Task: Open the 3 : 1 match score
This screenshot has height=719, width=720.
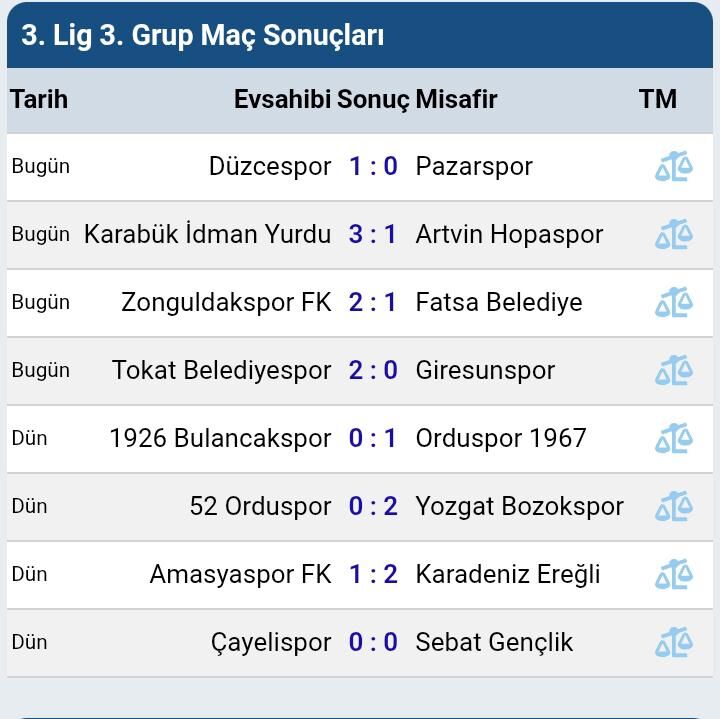Action: [x=373, y=235]
